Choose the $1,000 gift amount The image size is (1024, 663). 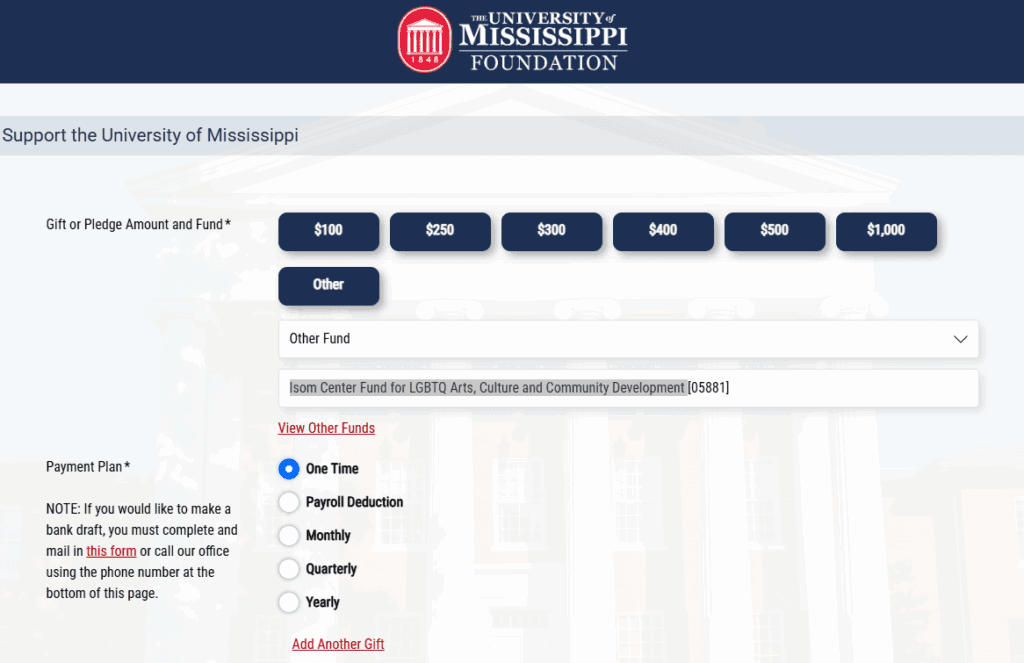coord(886,231)
